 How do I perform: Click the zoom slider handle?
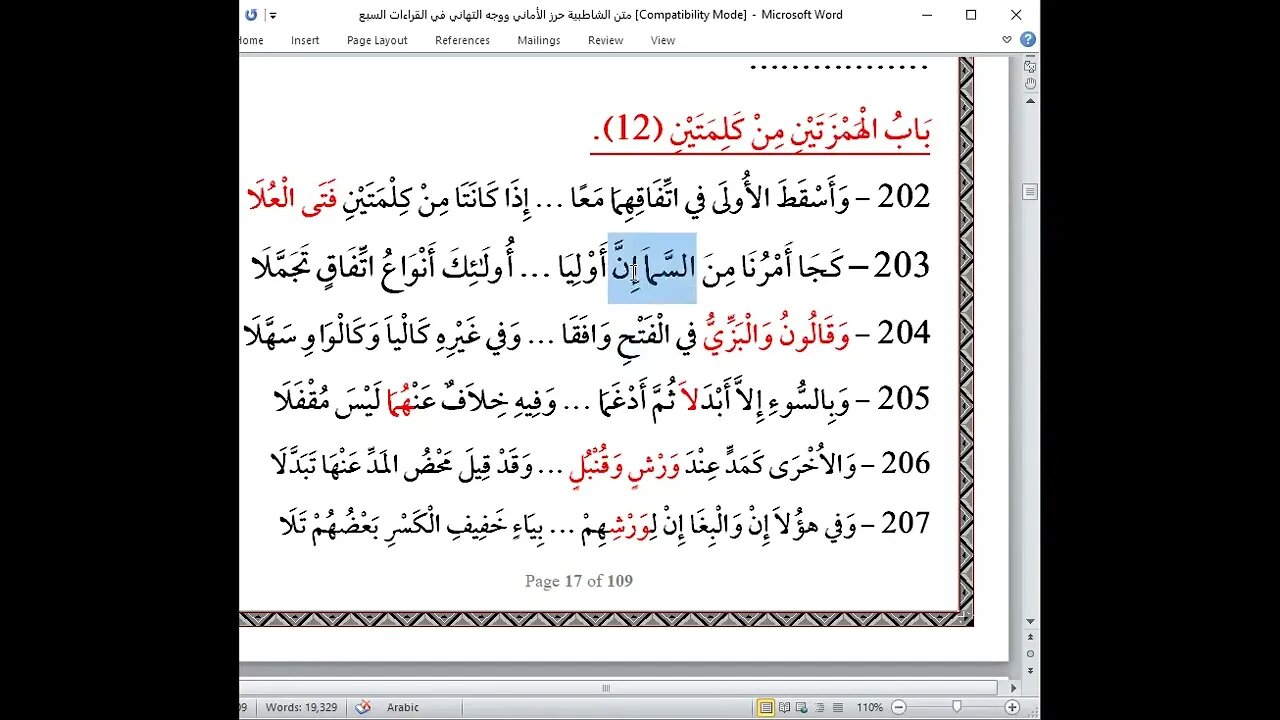tap(957, 707)
